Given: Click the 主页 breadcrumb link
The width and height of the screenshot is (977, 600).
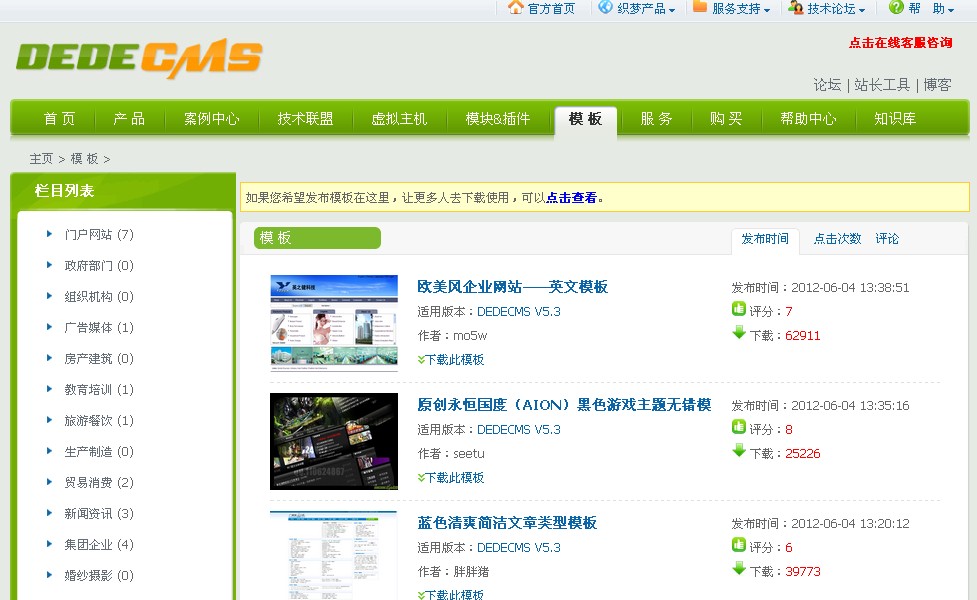Looking at the screenshot, I should pyautogui.click(x=41, y=159).
